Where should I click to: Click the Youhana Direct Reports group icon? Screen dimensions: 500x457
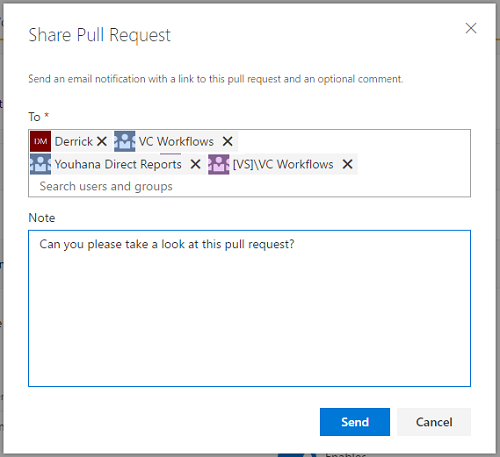click(40, 164)
